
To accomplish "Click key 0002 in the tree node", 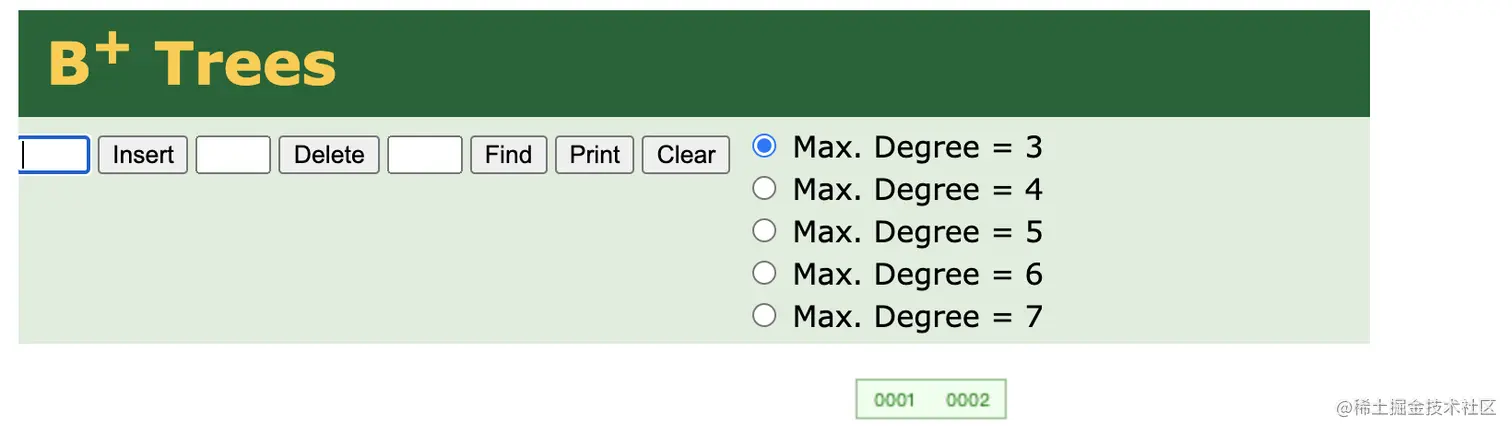I will pos(967,400).
